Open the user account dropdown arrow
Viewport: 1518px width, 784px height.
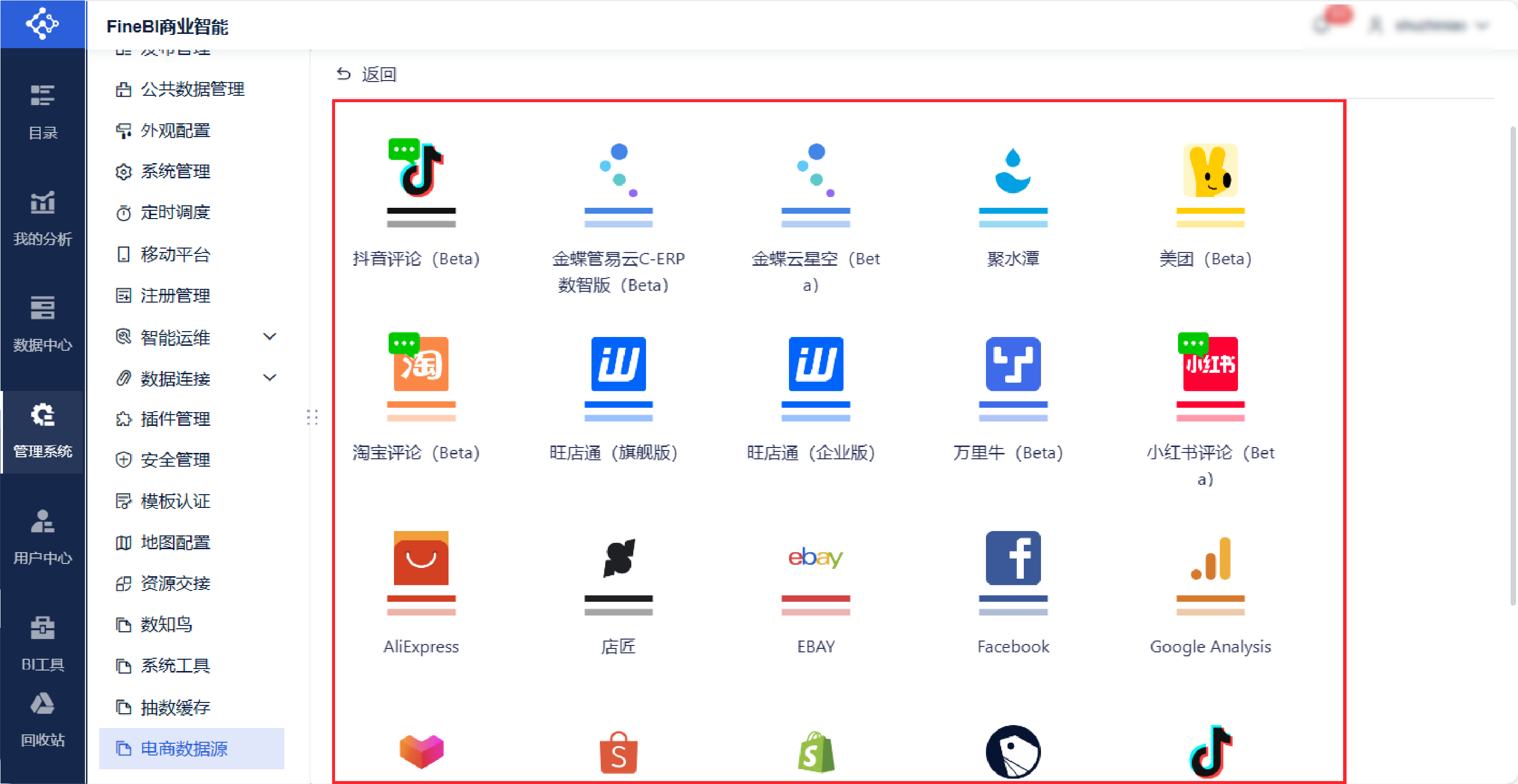click(1482, 26)
